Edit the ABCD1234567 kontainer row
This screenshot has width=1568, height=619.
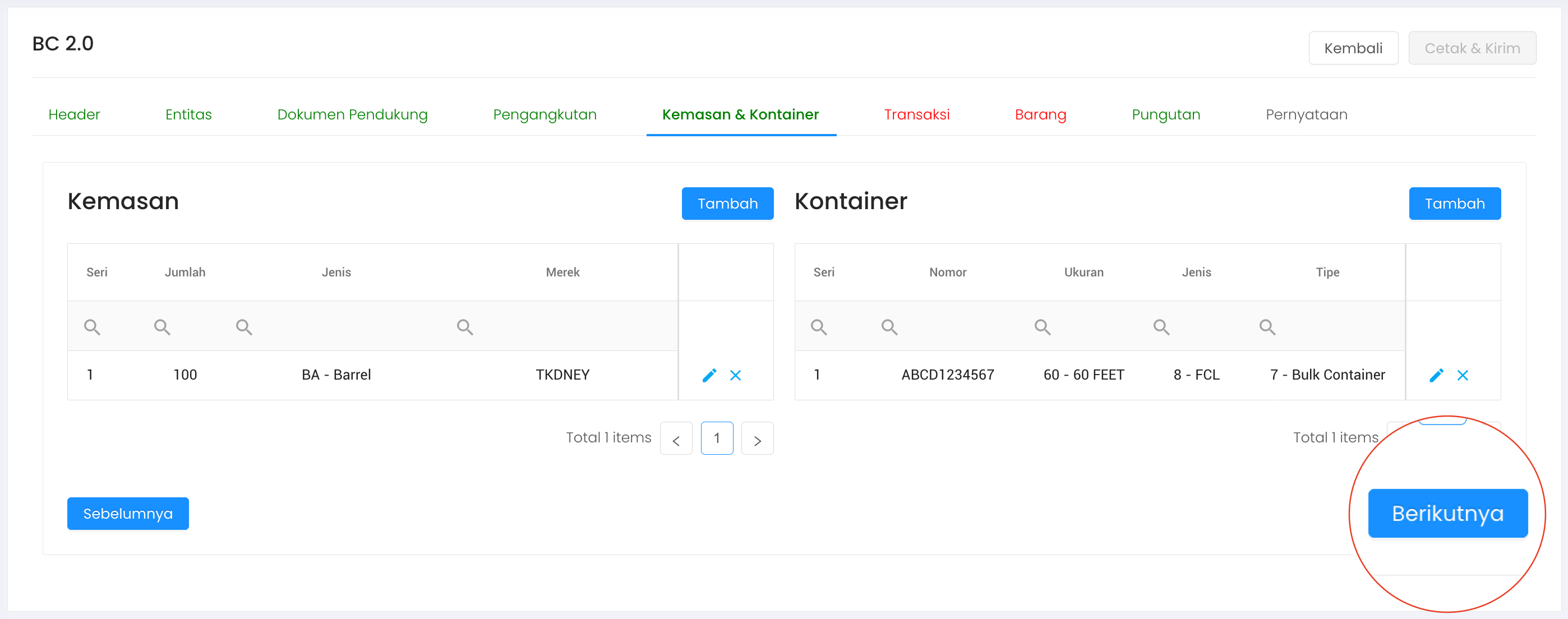pyautogui.click(x=1436, y=375)
